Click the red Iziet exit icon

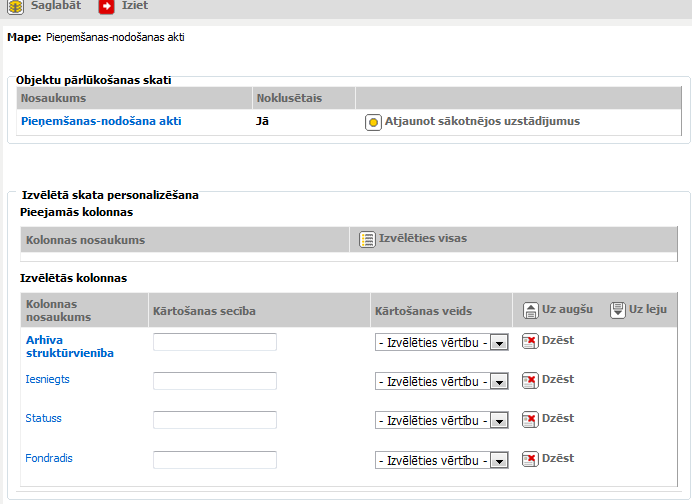coord(106,8)
